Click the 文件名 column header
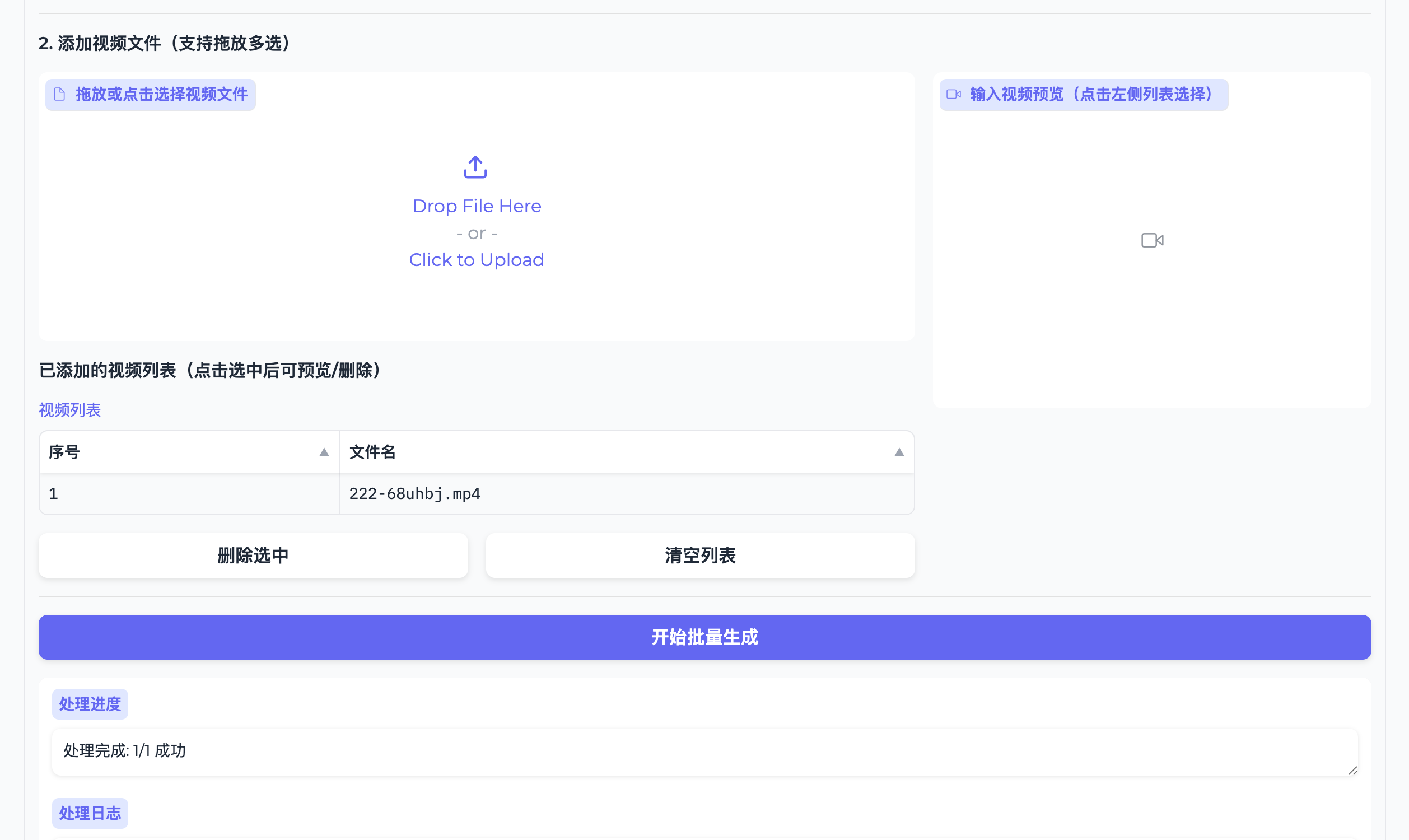Screen dimensions: 1409x840 click(372, 452)
